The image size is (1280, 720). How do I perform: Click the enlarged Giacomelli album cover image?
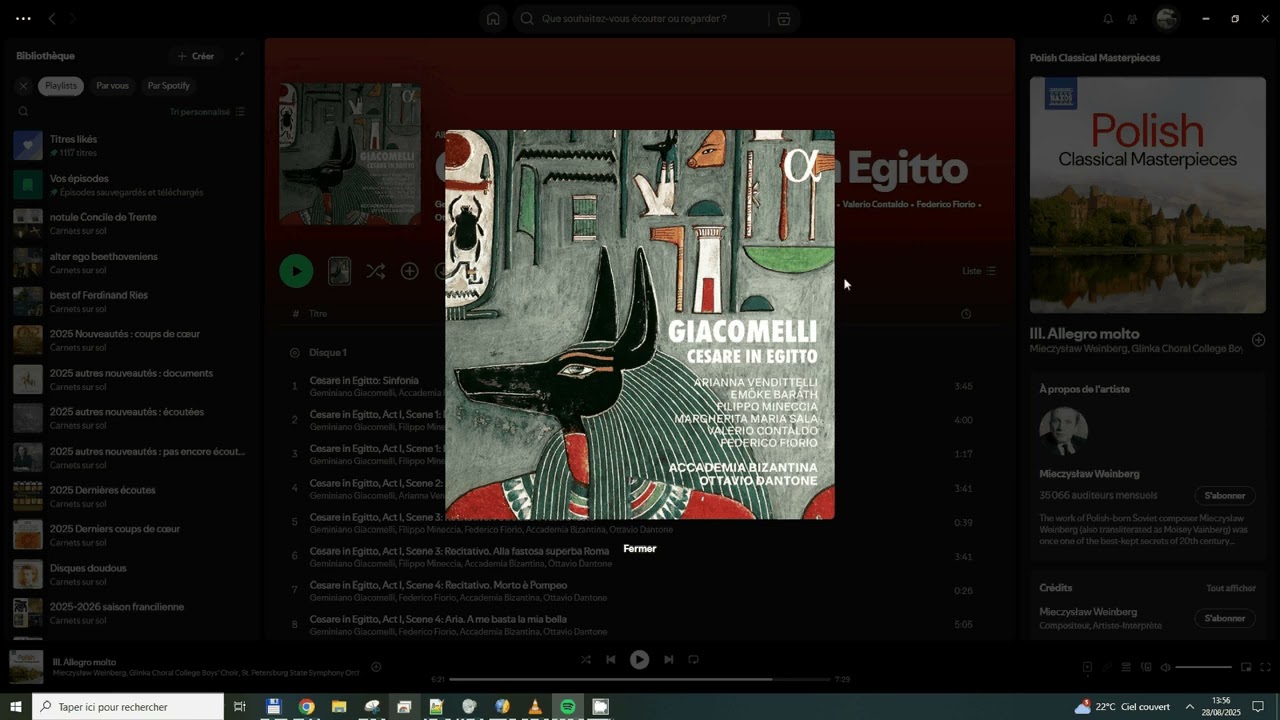coord(640,324)
